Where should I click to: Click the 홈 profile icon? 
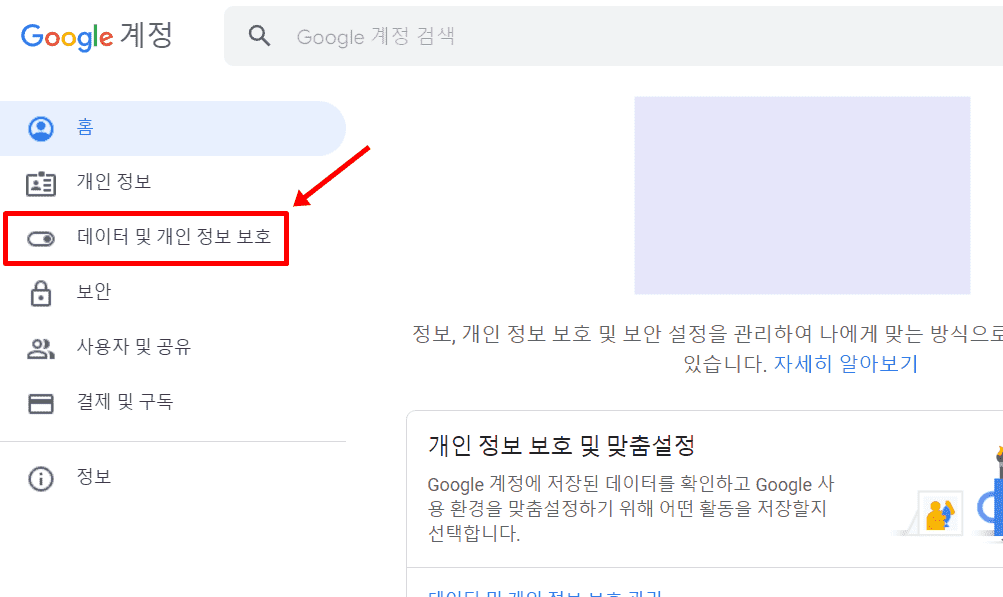[41, 129]
